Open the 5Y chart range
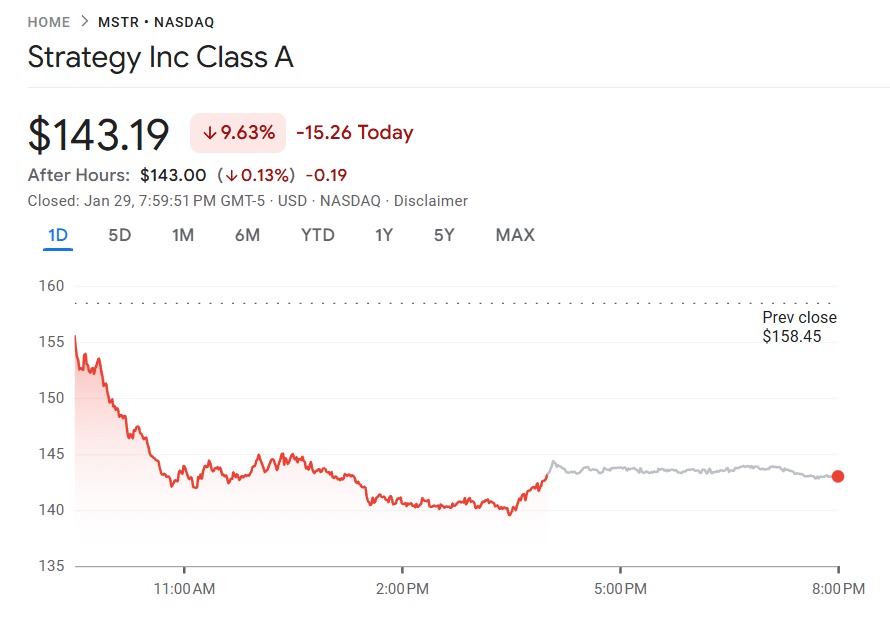Image resolution: width=890 pixels, height=619 pixels. [x=444, y=236]
